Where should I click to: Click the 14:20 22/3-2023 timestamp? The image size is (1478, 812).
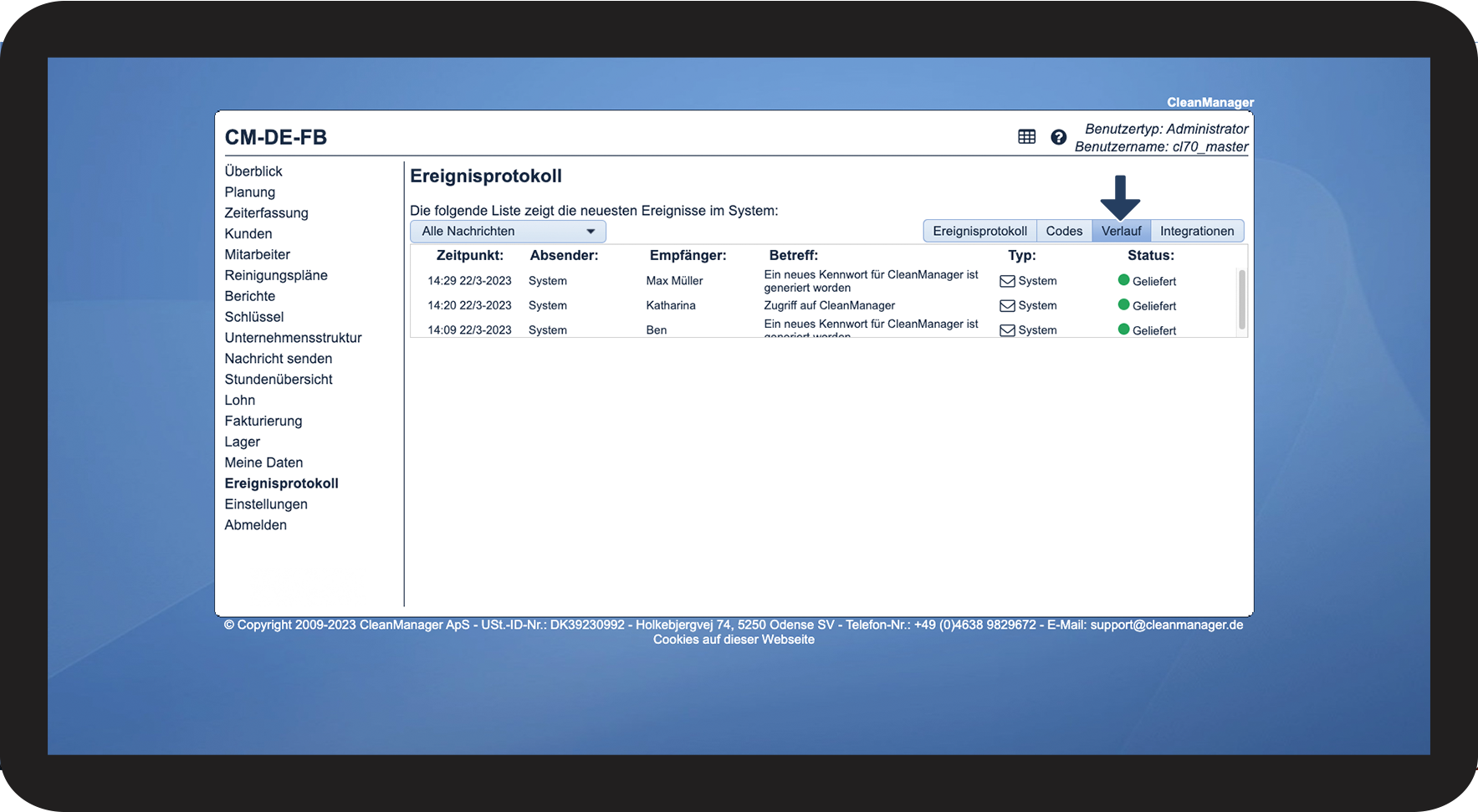[469, 306]
